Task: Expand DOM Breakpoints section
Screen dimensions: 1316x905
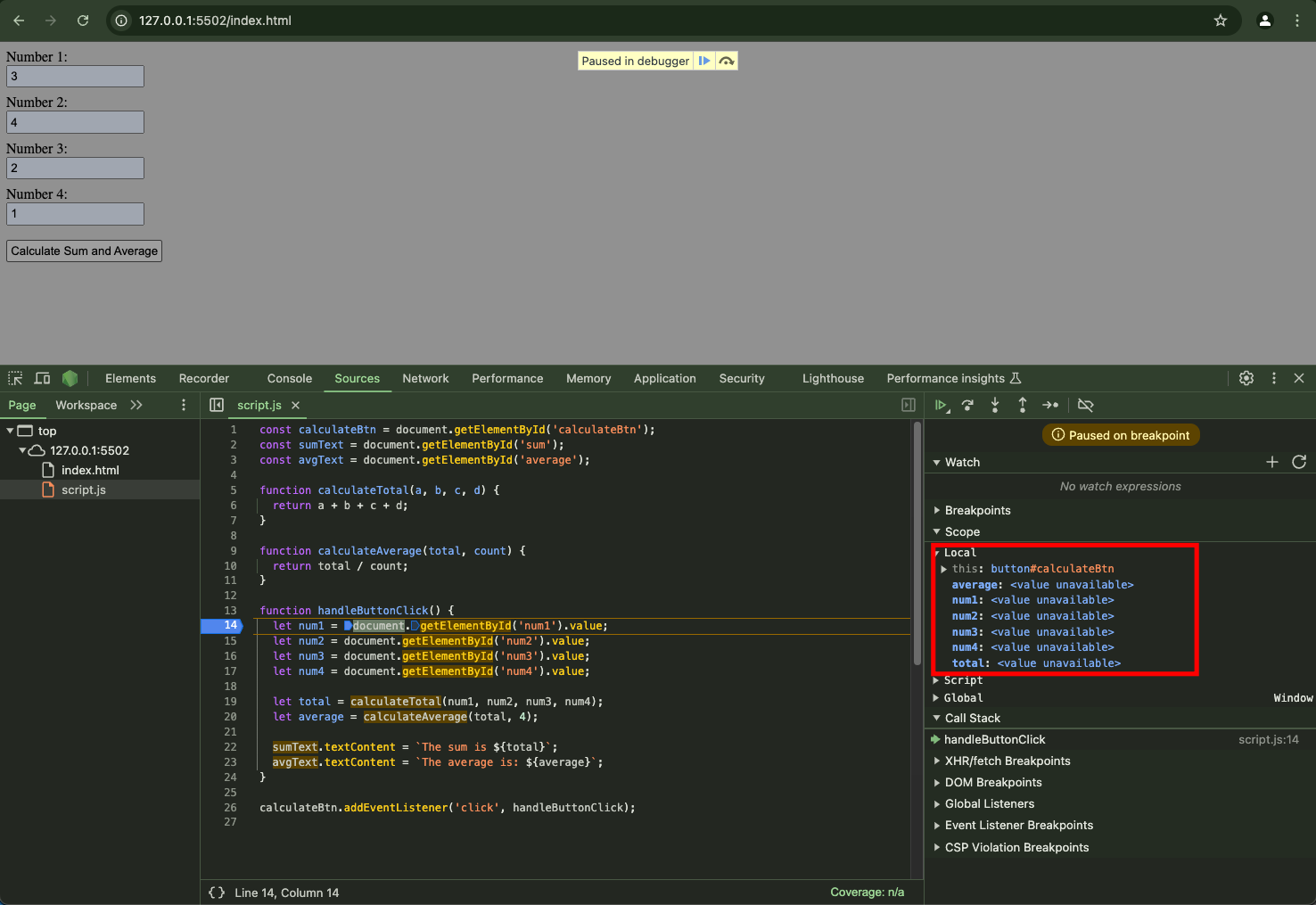Action: [936, 782]
